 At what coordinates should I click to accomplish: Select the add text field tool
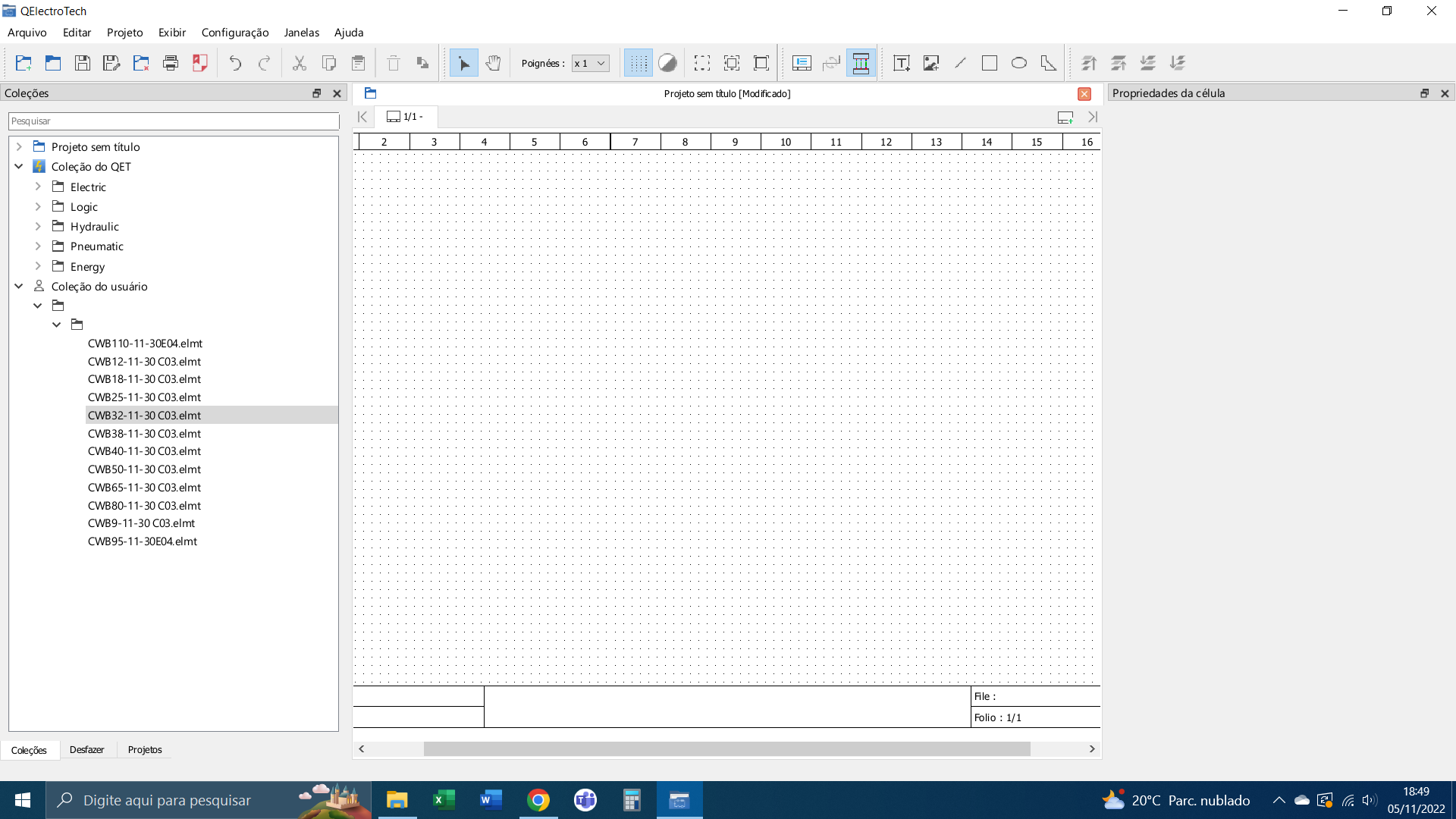coord(901,63)
